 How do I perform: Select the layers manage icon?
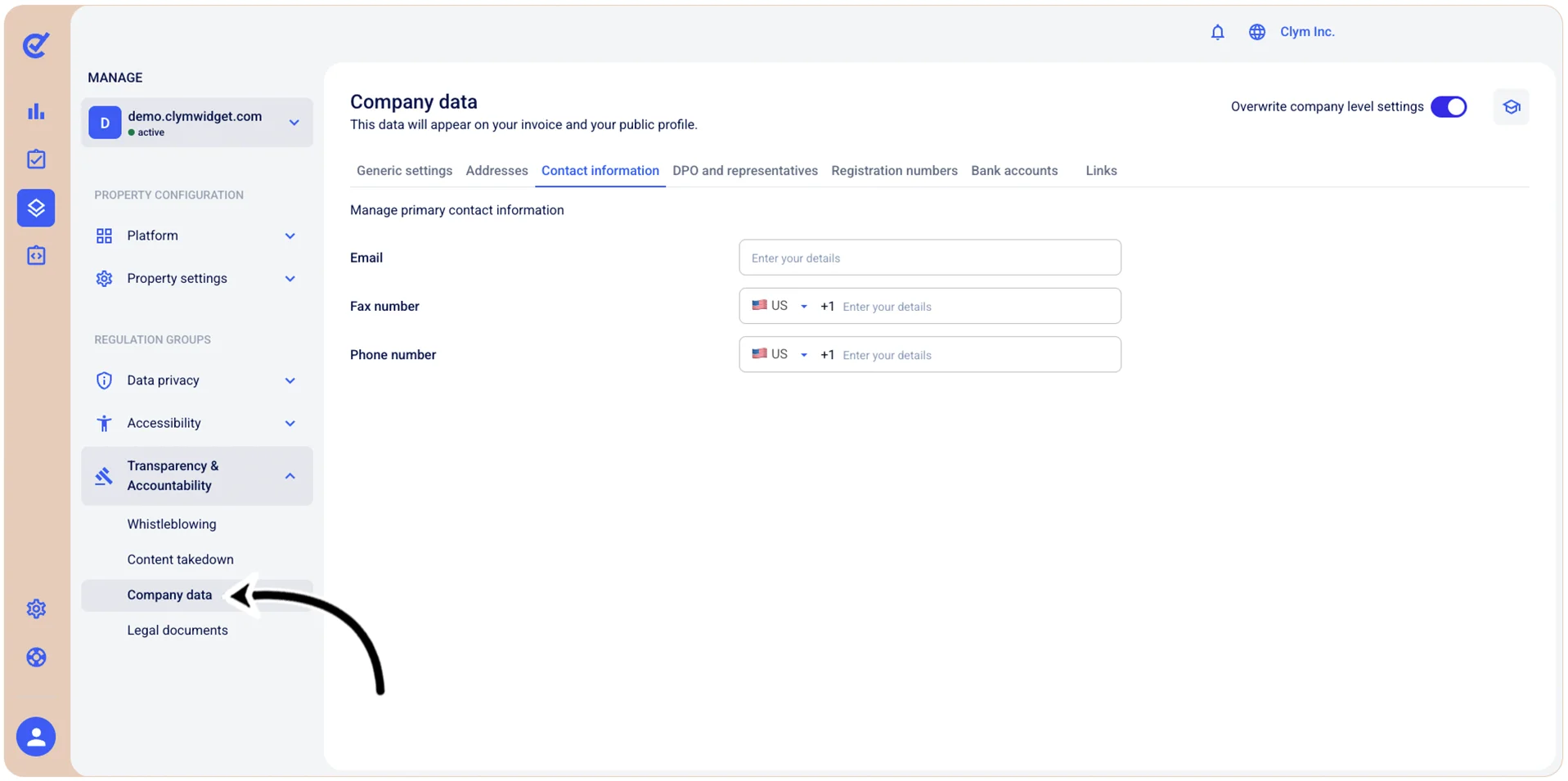(36, 208)
